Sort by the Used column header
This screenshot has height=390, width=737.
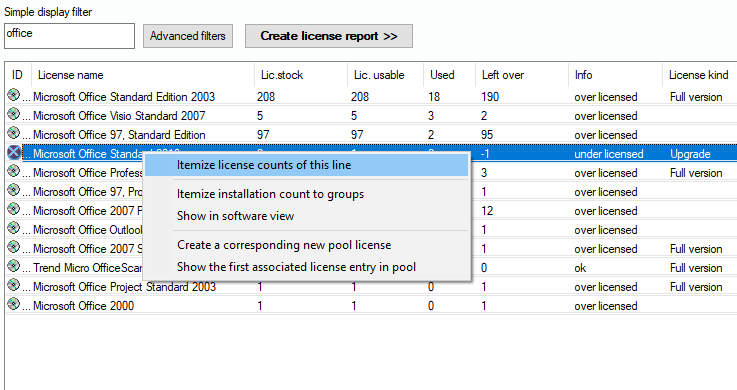[449, 75]
